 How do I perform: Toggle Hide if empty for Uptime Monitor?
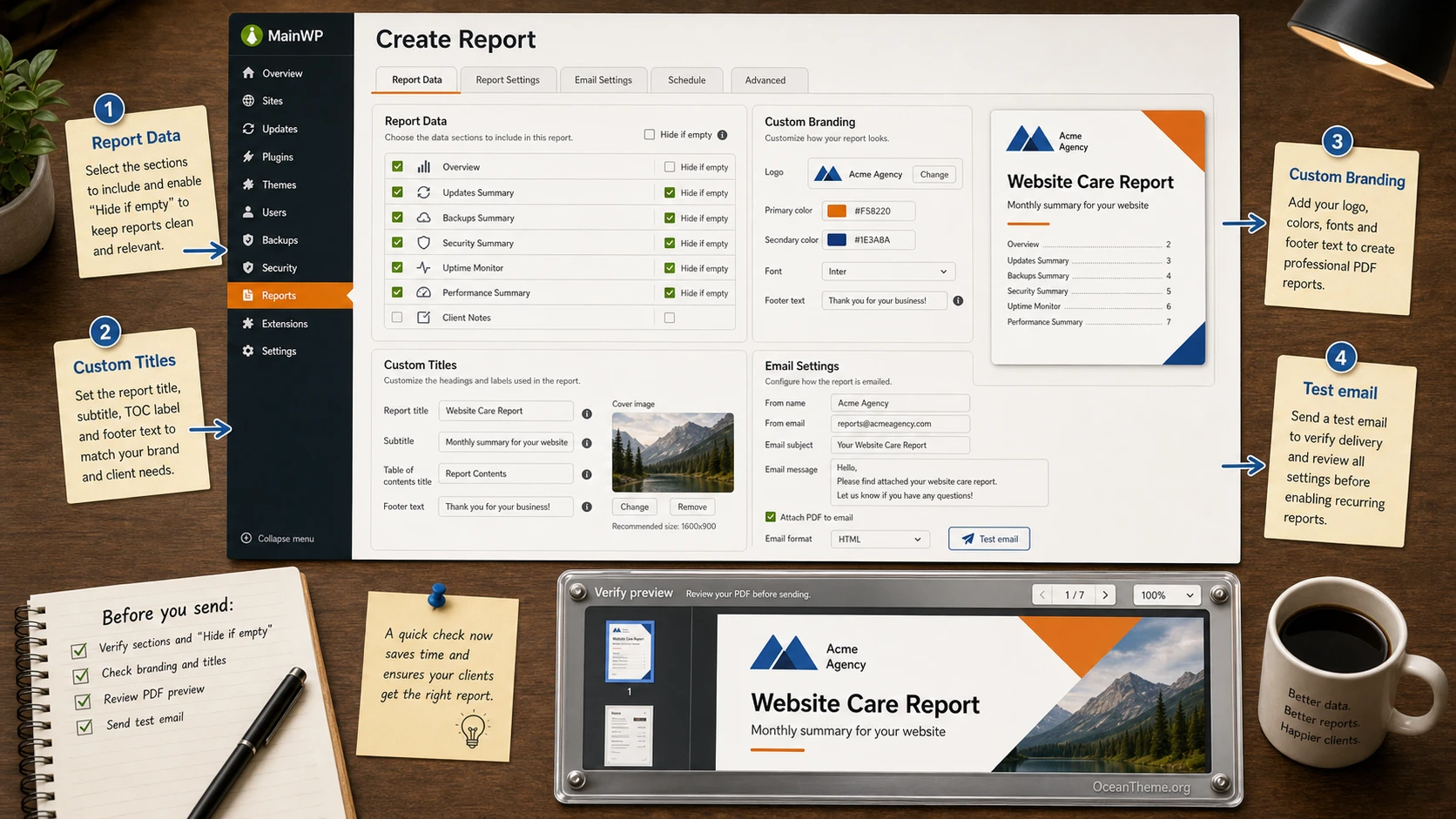(670, 268)
